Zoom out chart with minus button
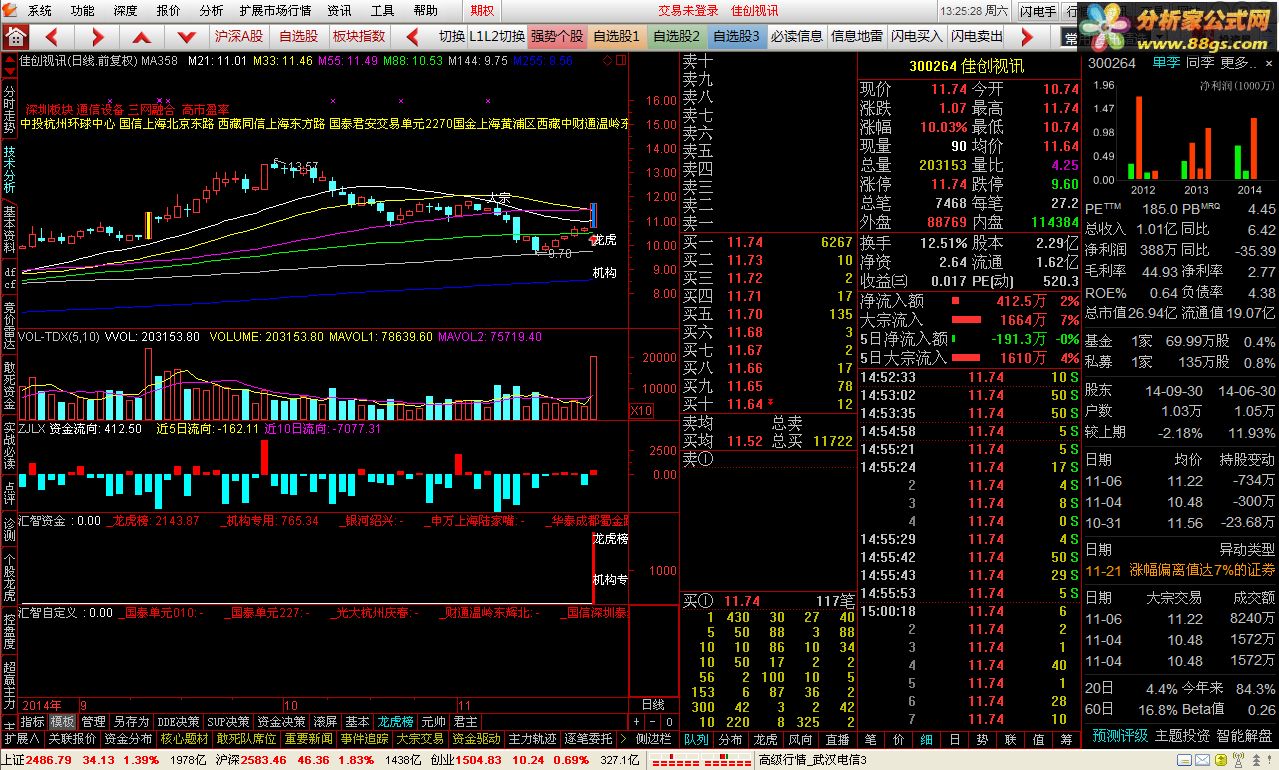 [652, 721]
